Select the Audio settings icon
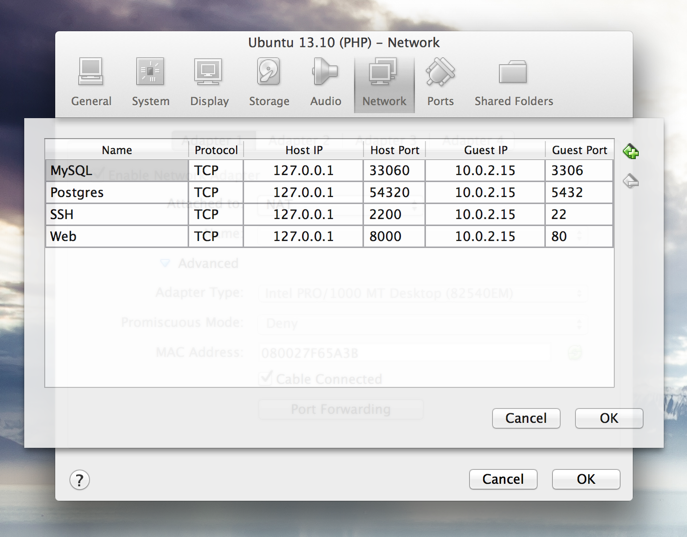687x537 pixels. [x=325, y=82]
